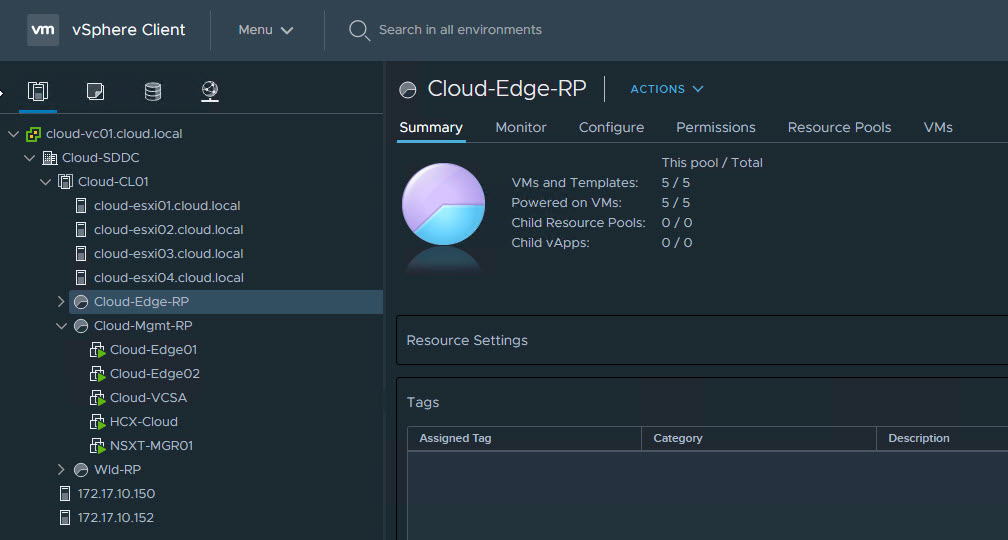
Task: Click the VMware vm logo
Action: pyautogui.click(x=43, y=30)
